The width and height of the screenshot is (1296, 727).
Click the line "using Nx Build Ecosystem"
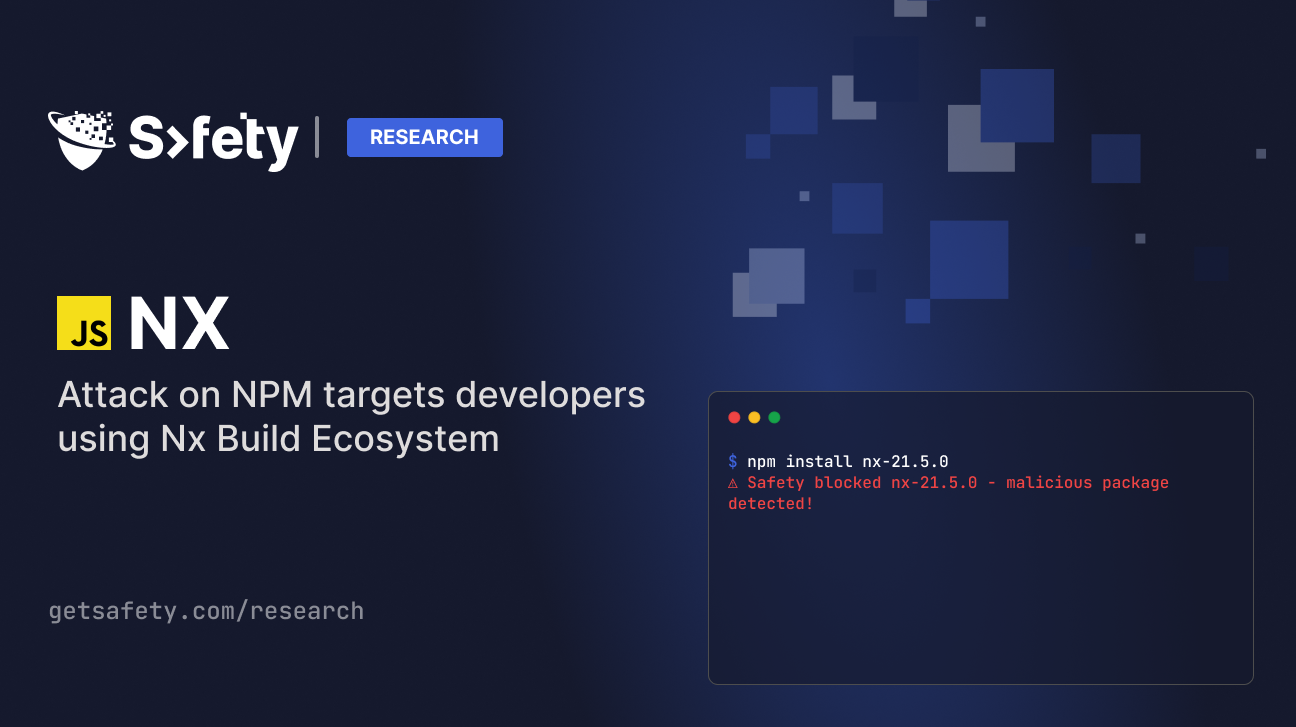click(278, 439)
